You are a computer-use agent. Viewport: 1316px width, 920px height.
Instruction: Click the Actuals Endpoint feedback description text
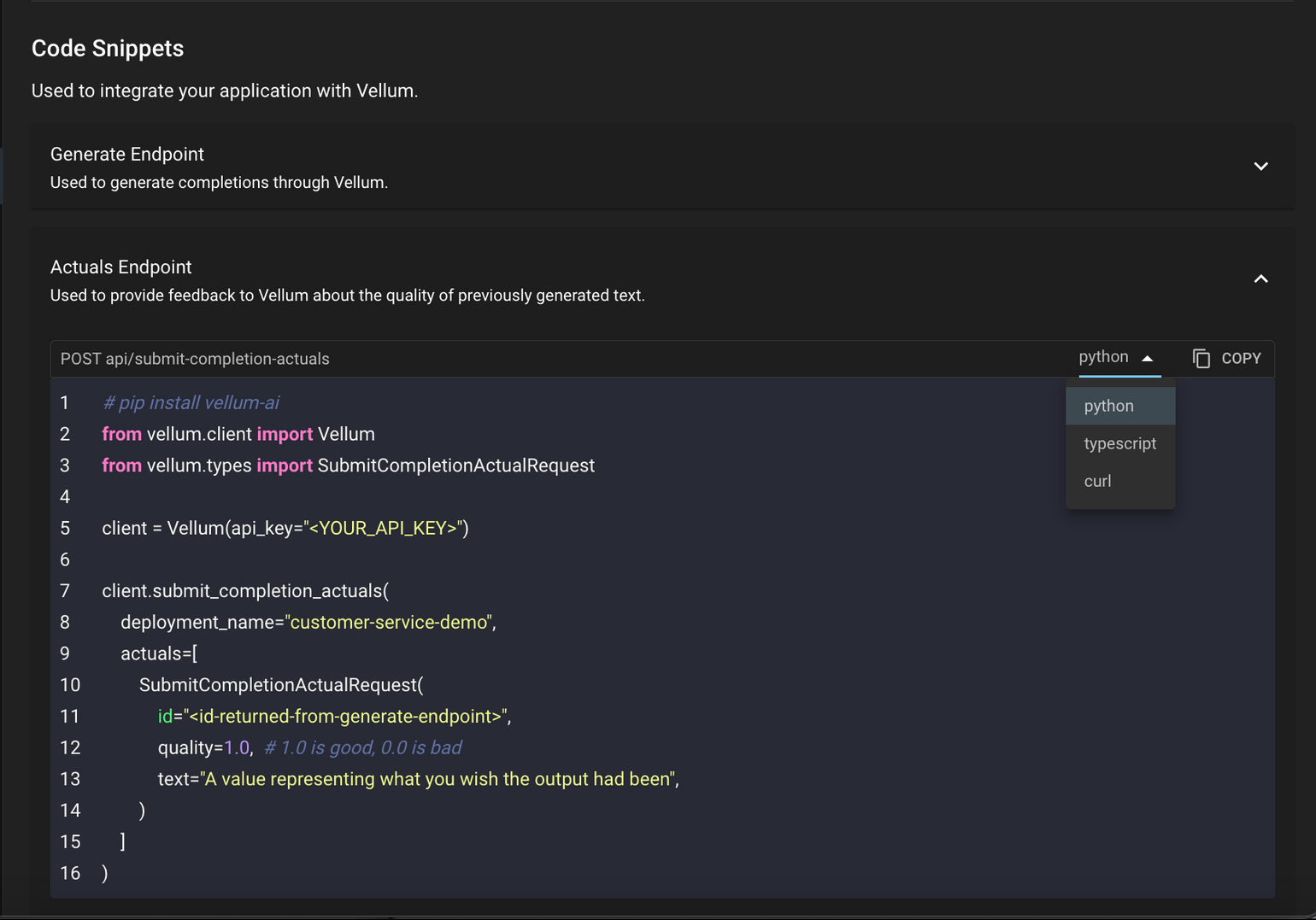[x=348, y=295]
